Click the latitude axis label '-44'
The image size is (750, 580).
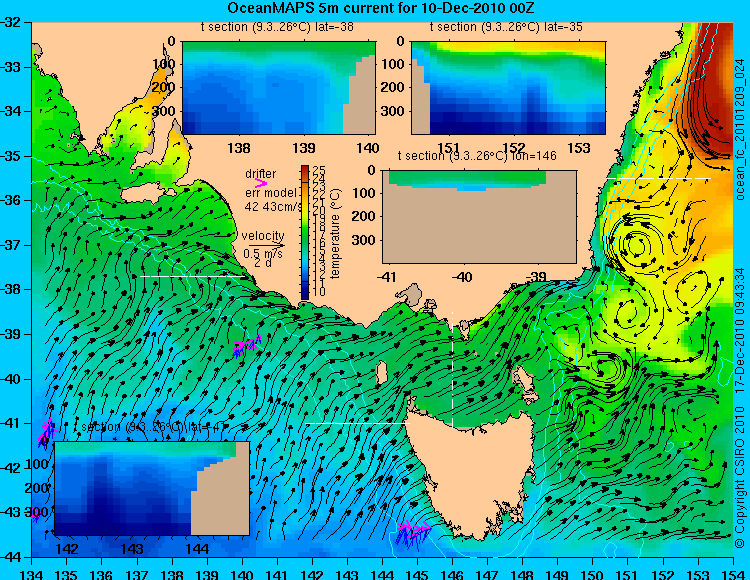[11, 557]
